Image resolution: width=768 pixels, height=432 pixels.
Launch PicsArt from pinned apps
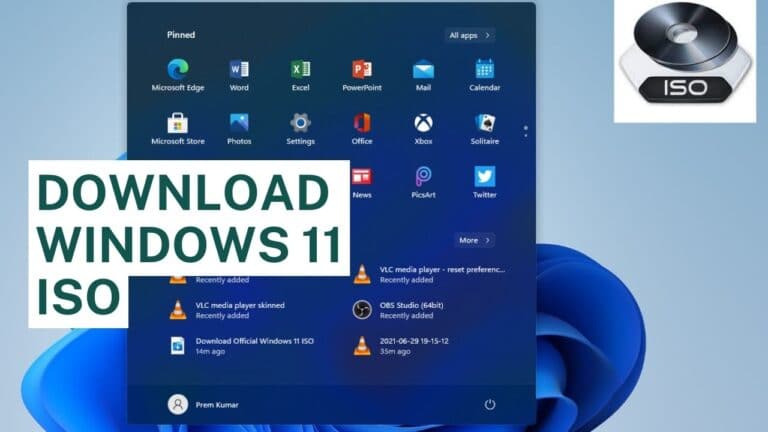(423, 182)
